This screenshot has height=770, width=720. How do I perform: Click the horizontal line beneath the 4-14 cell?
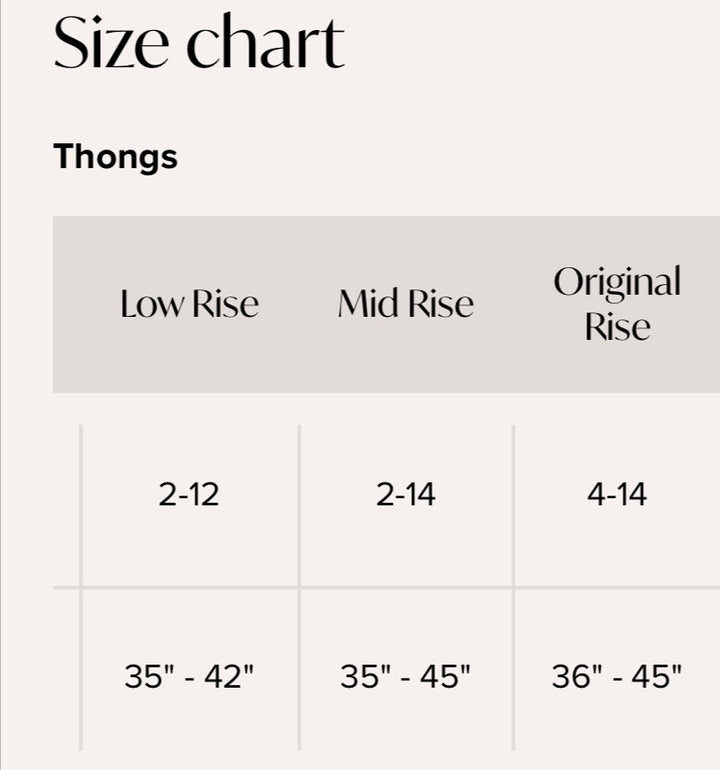617,587
